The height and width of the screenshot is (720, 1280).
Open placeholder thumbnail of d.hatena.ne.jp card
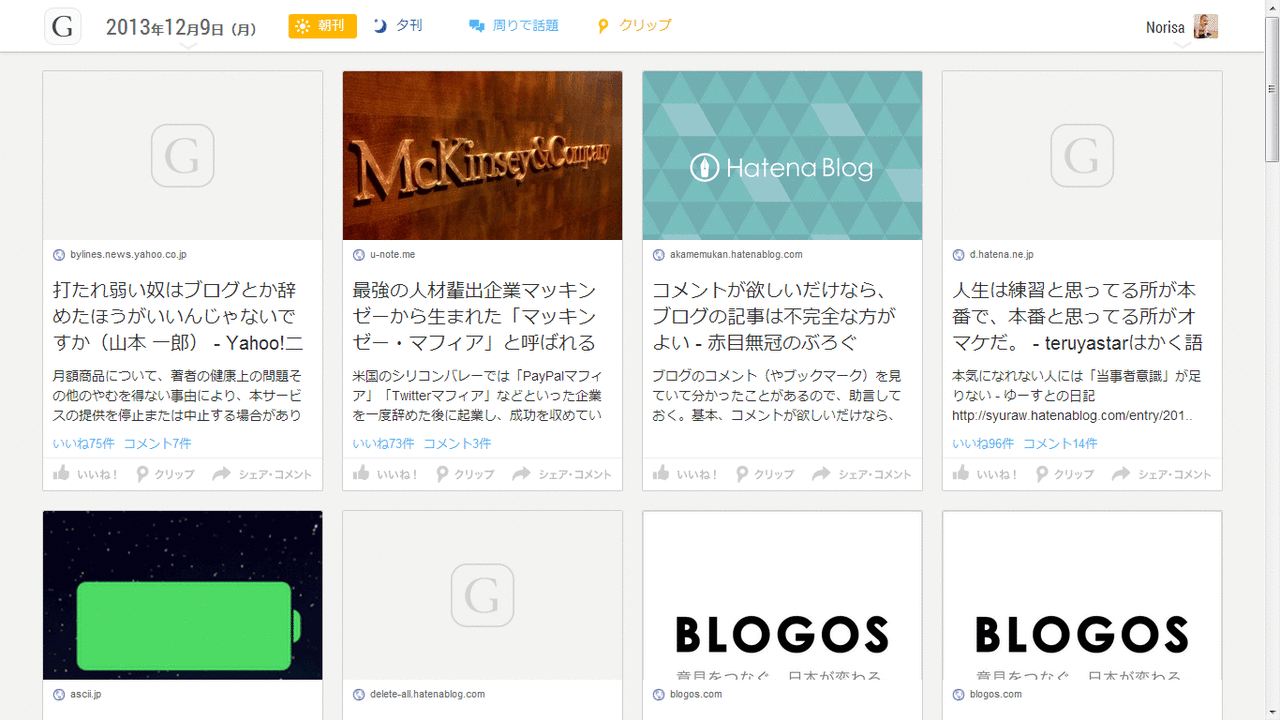click(x=1082, y=155)
